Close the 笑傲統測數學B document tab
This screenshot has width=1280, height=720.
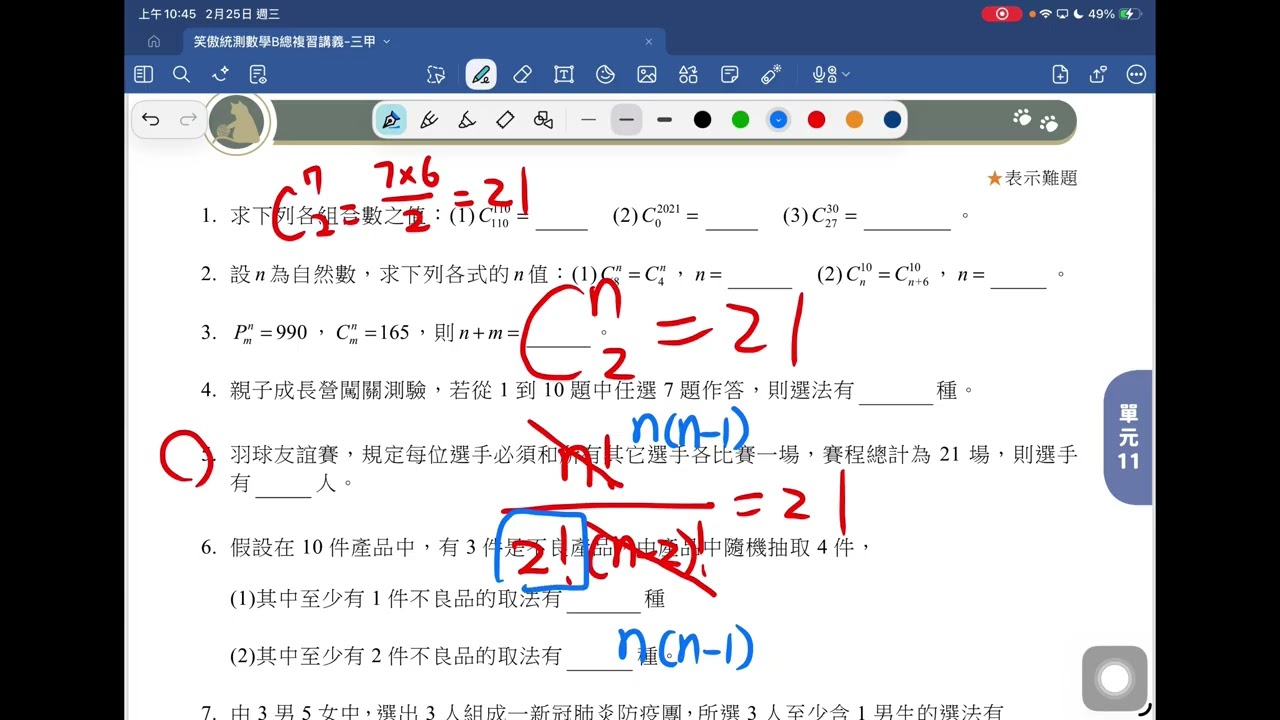[x=648, y=42]
